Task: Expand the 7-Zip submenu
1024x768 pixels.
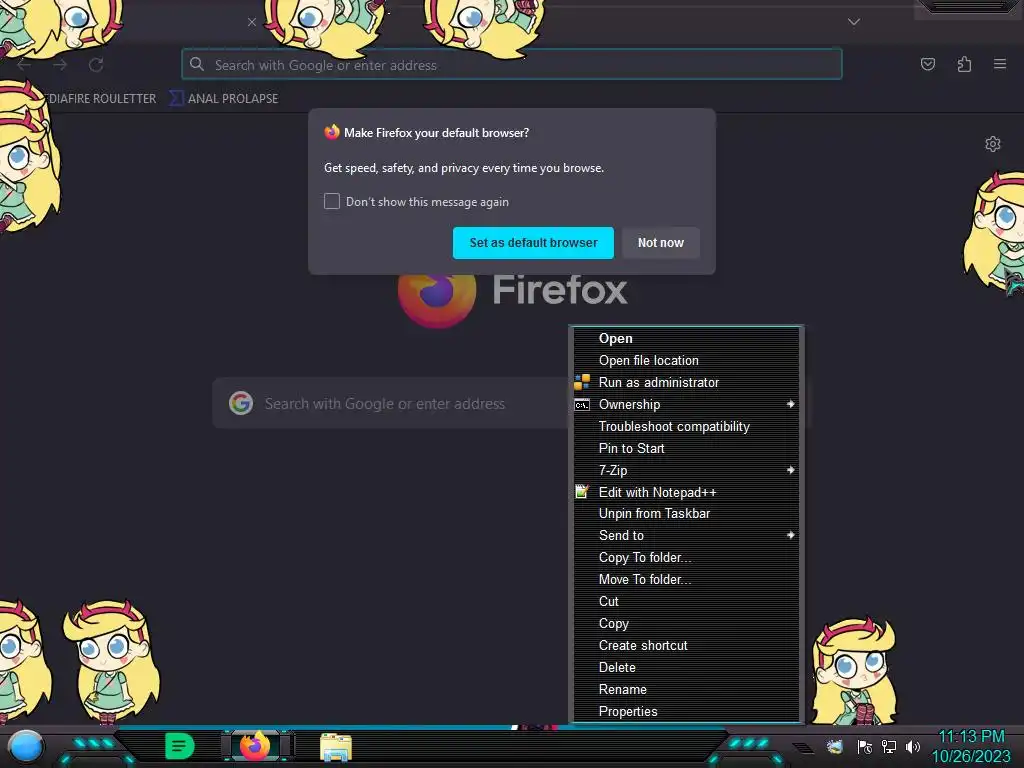Action: coord(686,470)
